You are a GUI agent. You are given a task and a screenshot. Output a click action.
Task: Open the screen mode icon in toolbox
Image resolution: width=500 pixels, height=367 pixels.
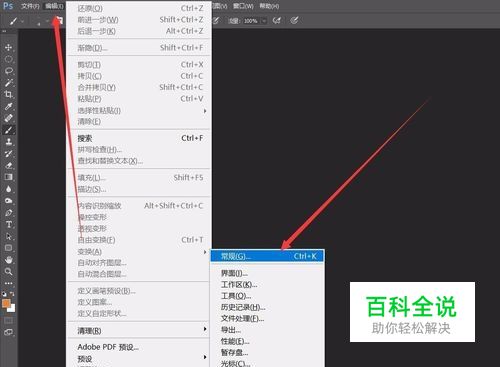click(9, 332)
